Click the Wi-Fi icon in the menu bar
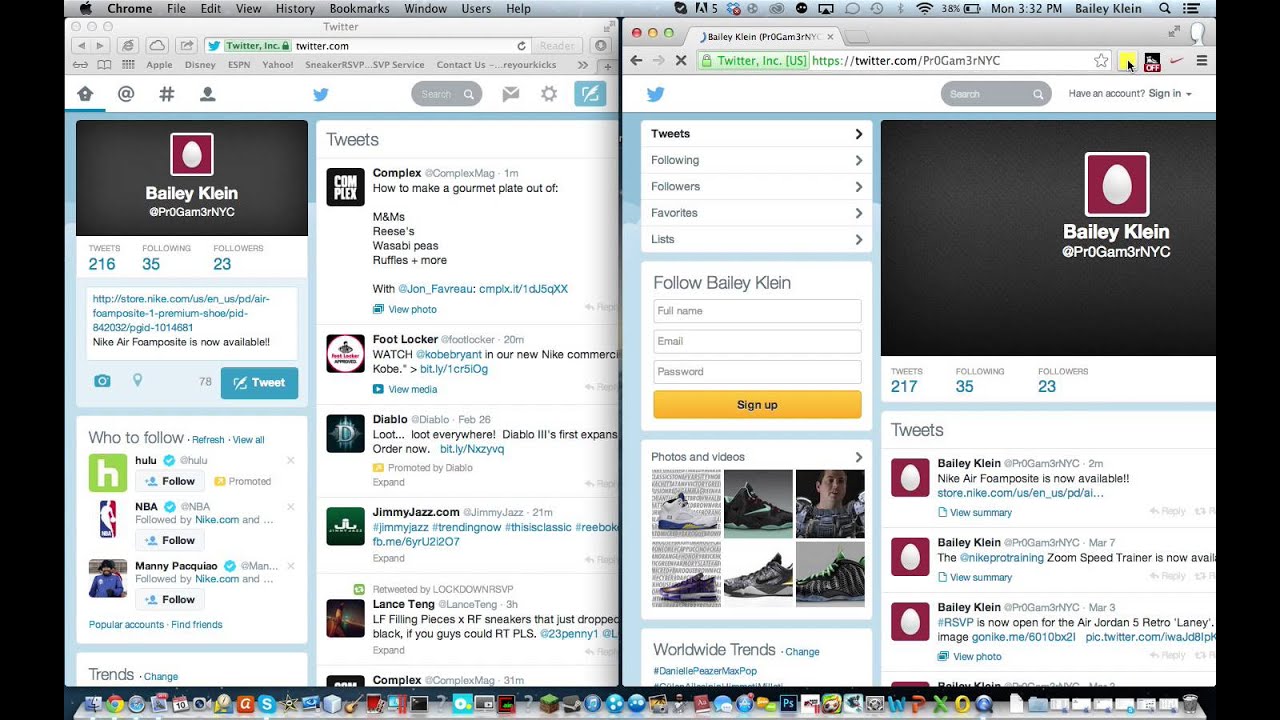The image size is (1280, 720). [x=924, y=8]
